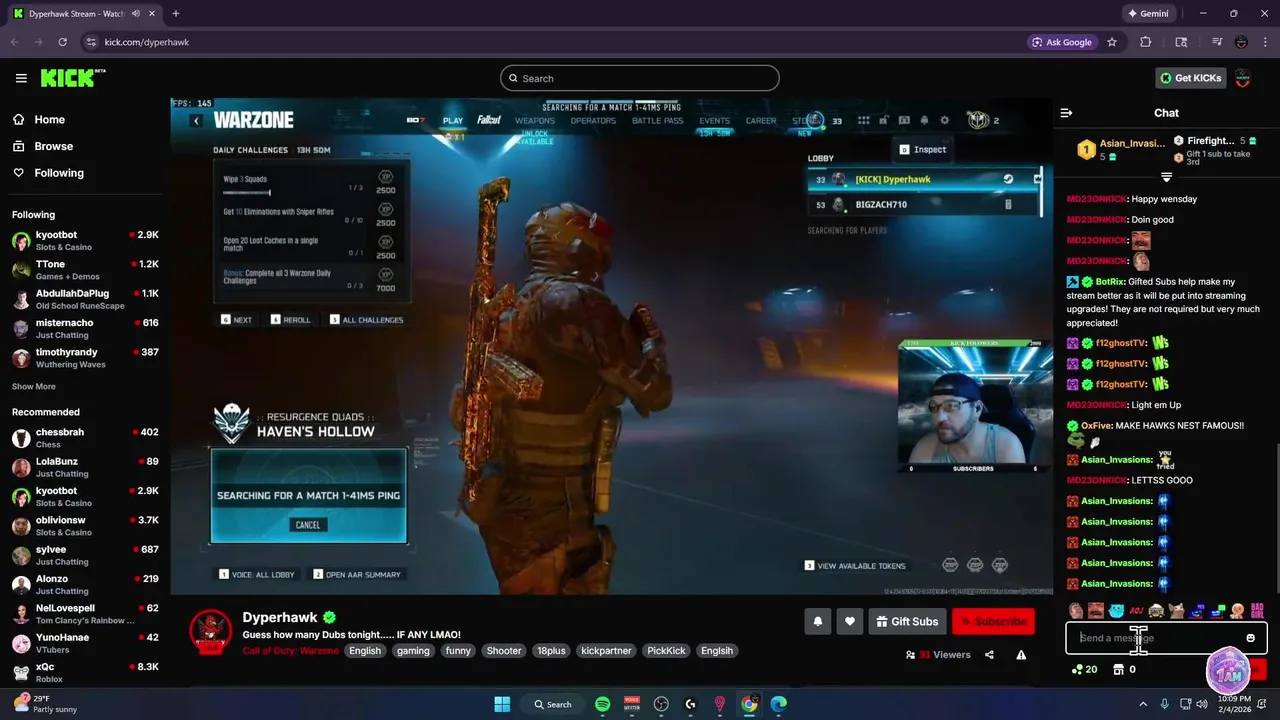Open oblivionsw recommended channel
Image resolution: width=1280 pixels, height=720 pixels.
coord(85,526)
